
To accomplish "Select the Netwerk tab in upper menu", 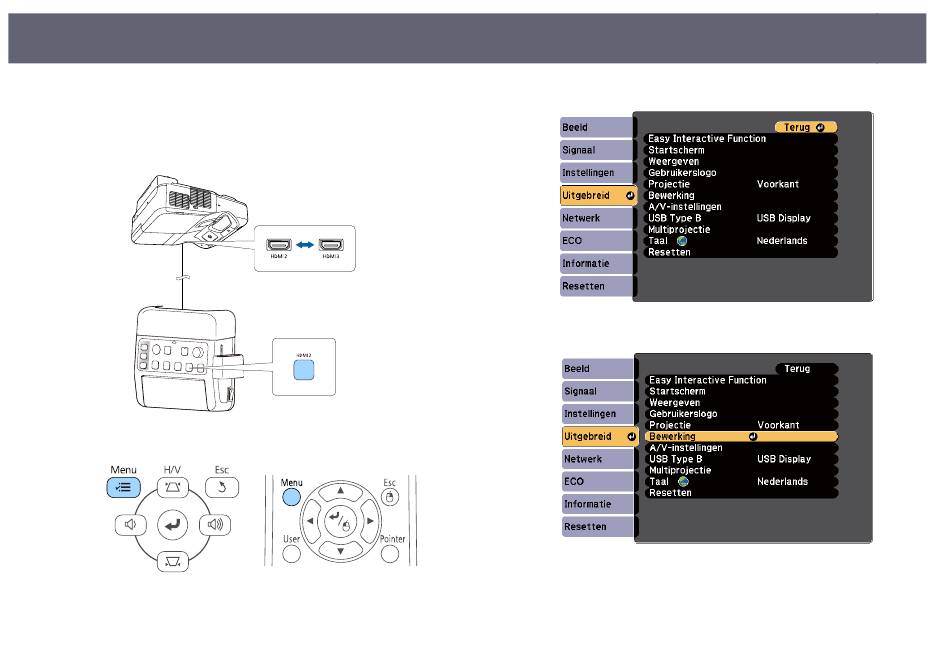I will (596, 218).
